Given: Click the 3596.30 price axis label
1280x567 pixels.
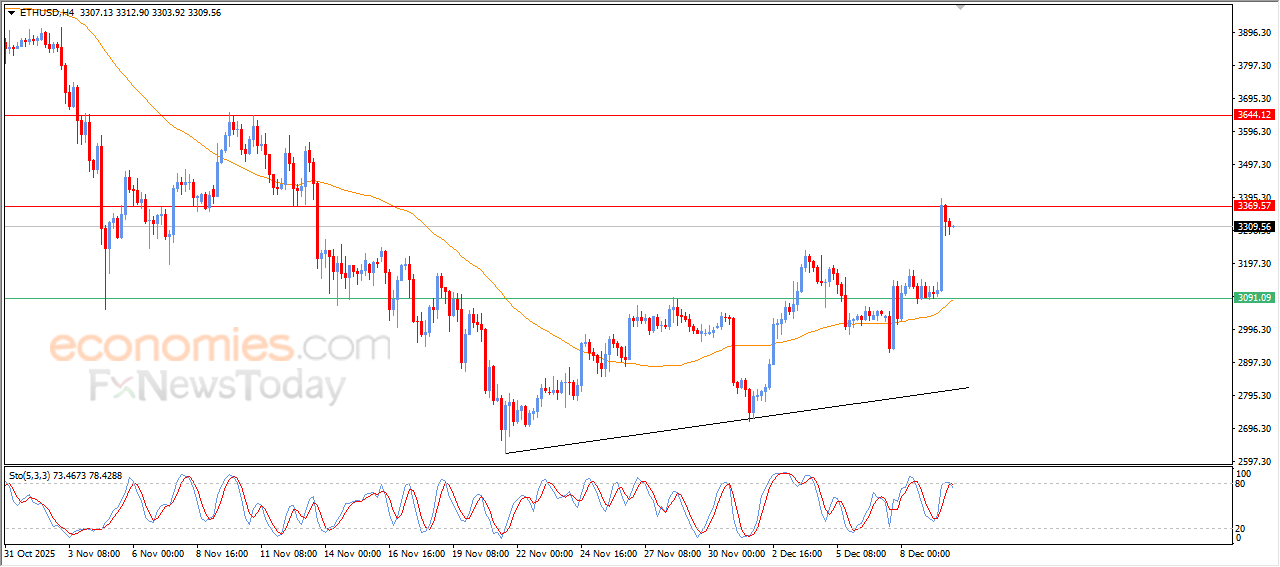Looking at the screenshot, I should point(1254,132).
